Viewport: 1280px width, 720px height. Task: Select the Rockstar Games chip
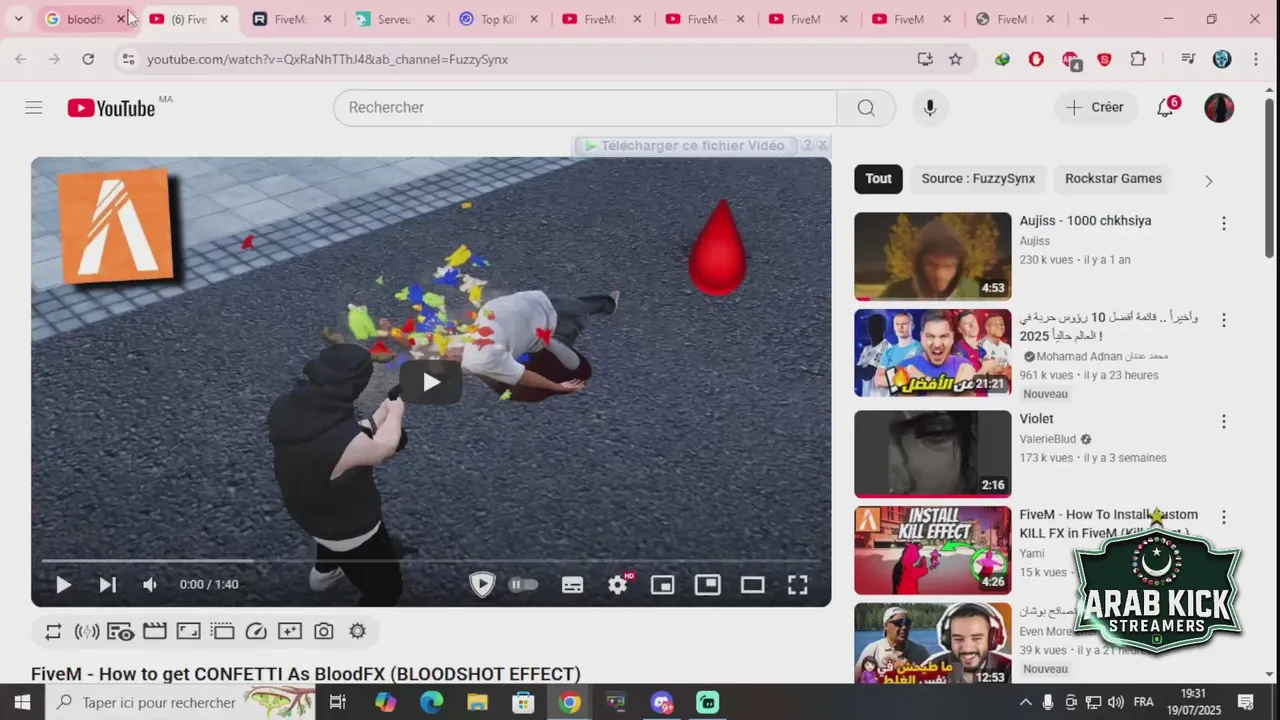(1113, 179)
